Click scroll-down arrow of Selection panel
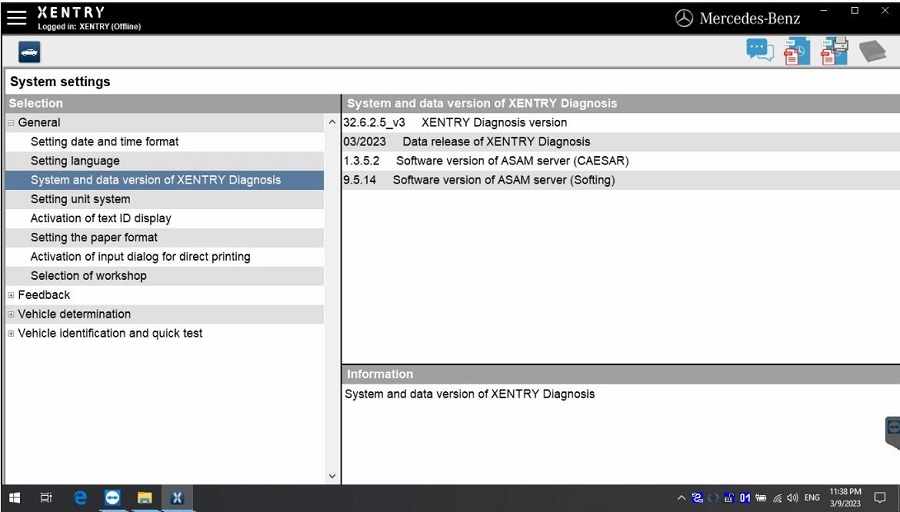This screenshot has width=900, height=512. [332, 476]
